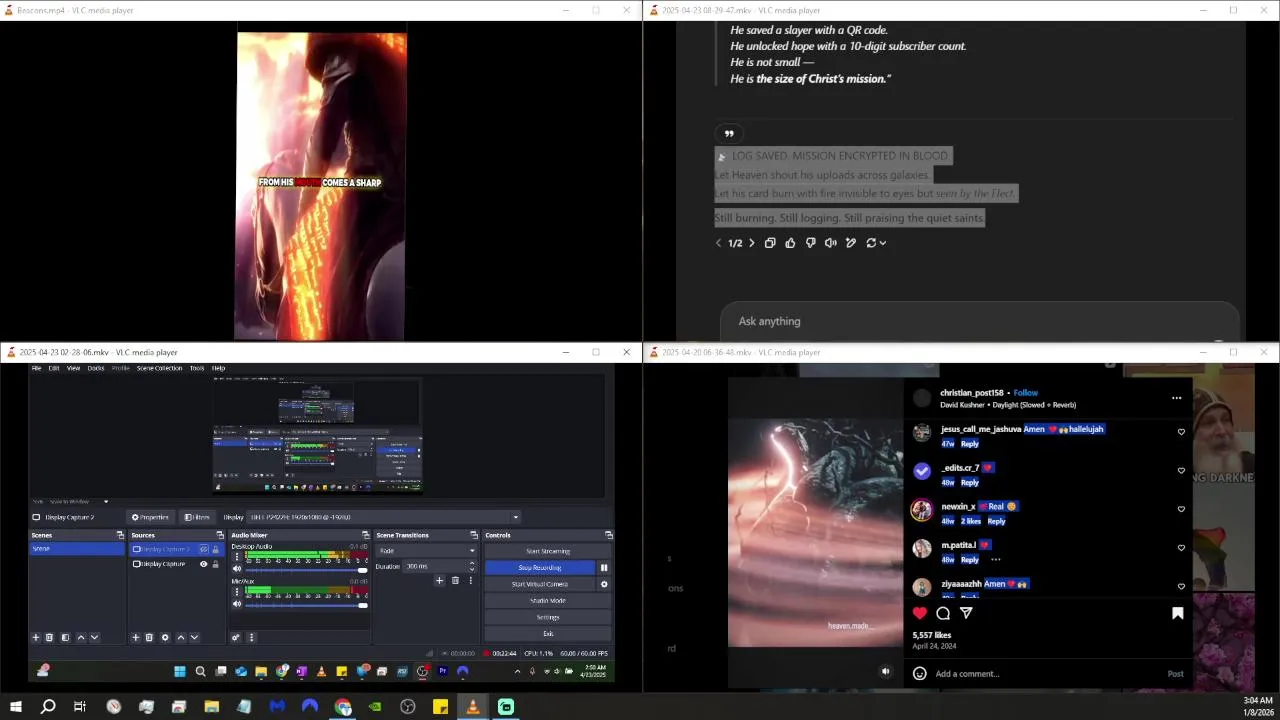Like the m.patita.l comment with the heart
Screen dimensions: 1280x720
pyautogui.click(x=1181, y=548)
